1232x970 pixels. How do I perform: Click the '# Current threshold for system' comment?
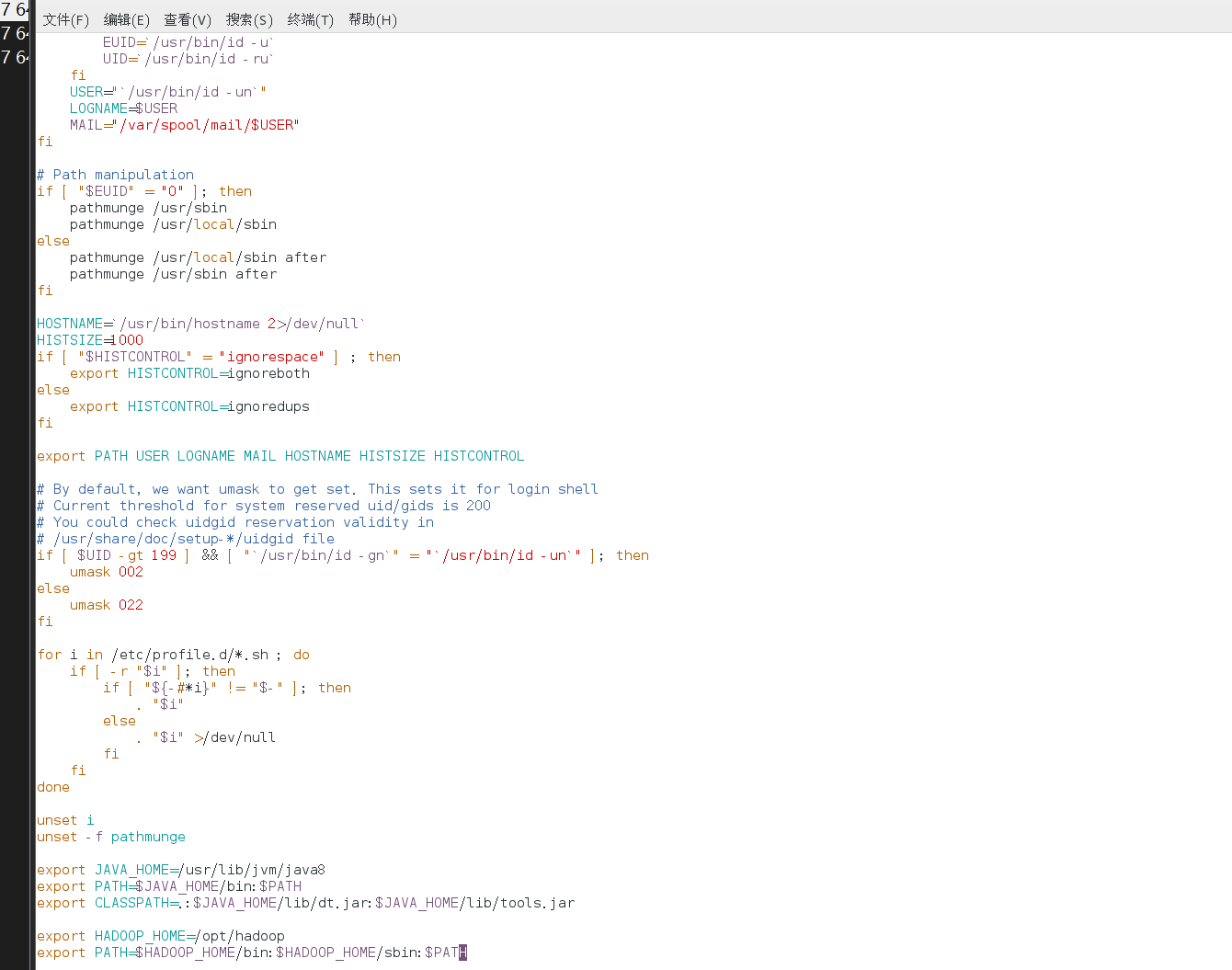click(x=264, y=506)
